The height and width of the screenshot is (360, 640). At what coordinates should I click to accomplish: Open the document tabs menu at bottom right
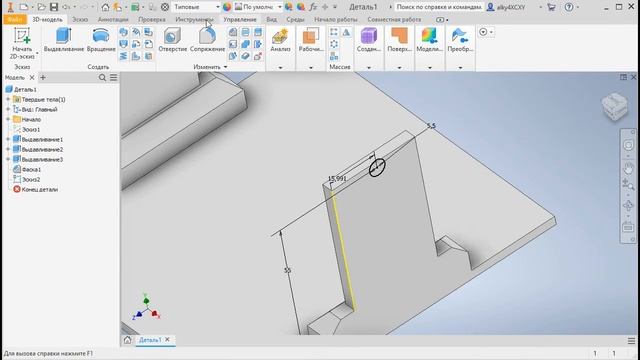coord(631,340)
